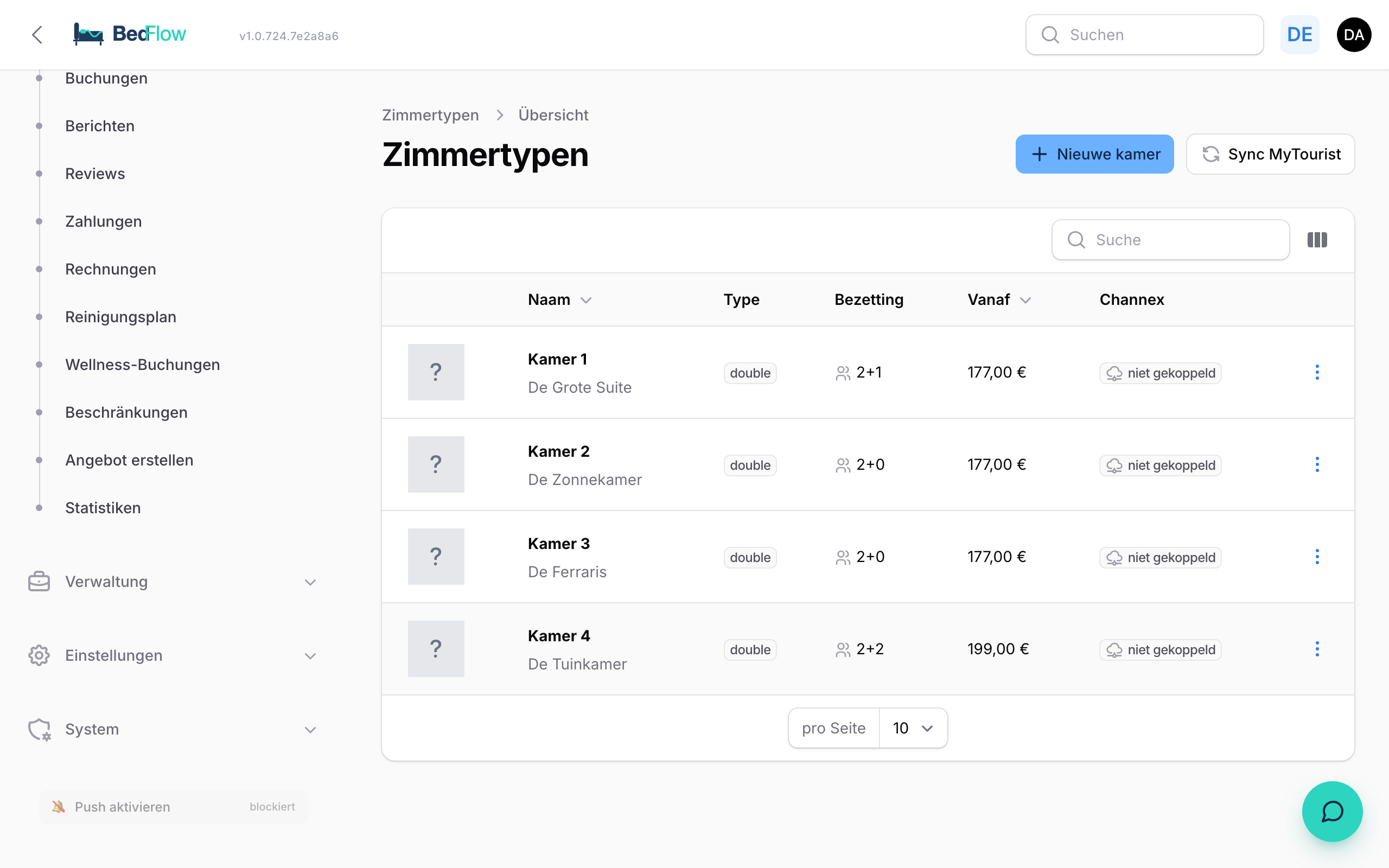Open actions menu for Kamer 3
Image resolution: width=1389 pixels, height=868 pixels.
coord(1317,556)
